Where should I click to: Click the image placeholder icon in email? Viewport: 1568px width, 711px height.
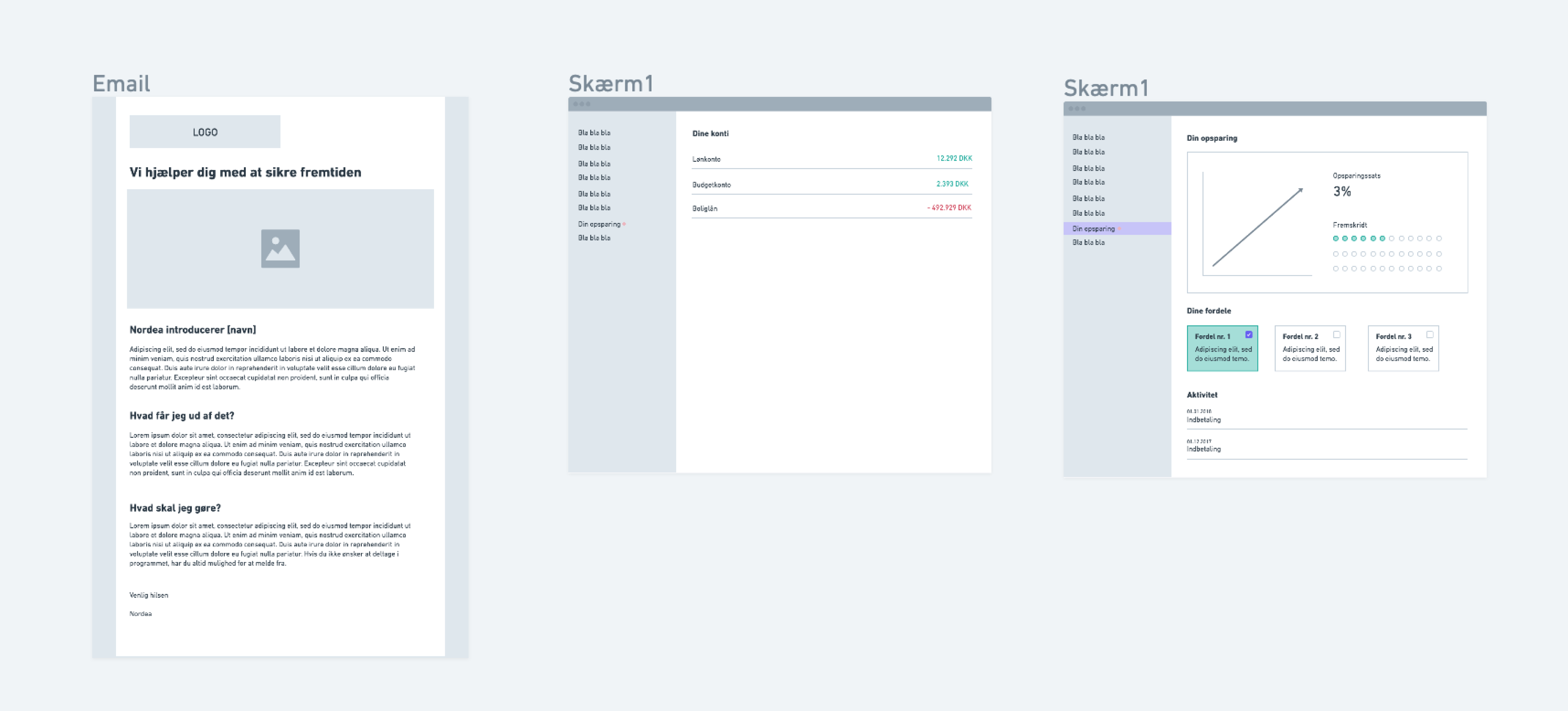(x=280, y=248)
